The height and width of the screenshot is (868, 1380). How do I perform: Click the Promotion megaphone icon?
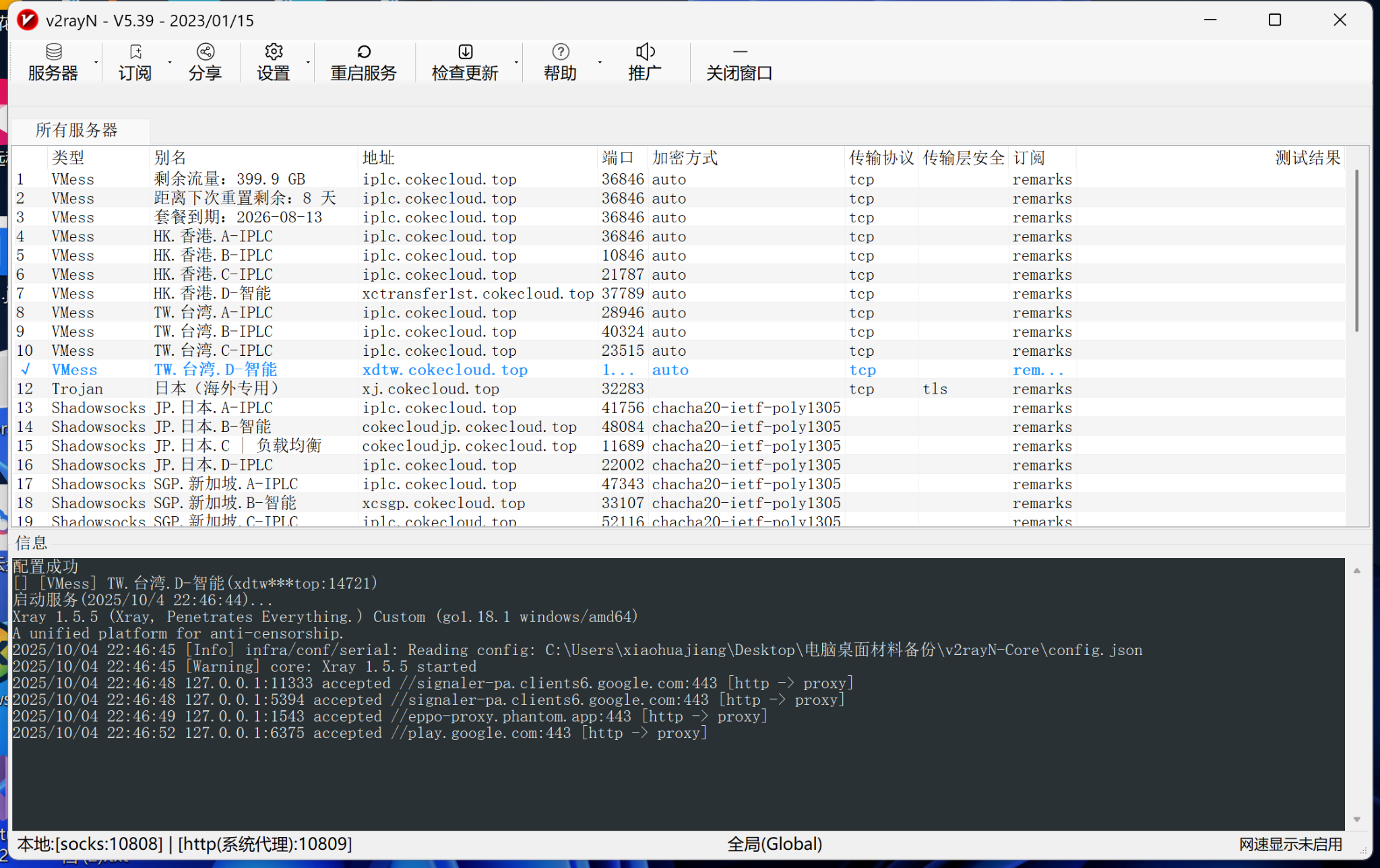pyautogui.click(x=645, y=52)
